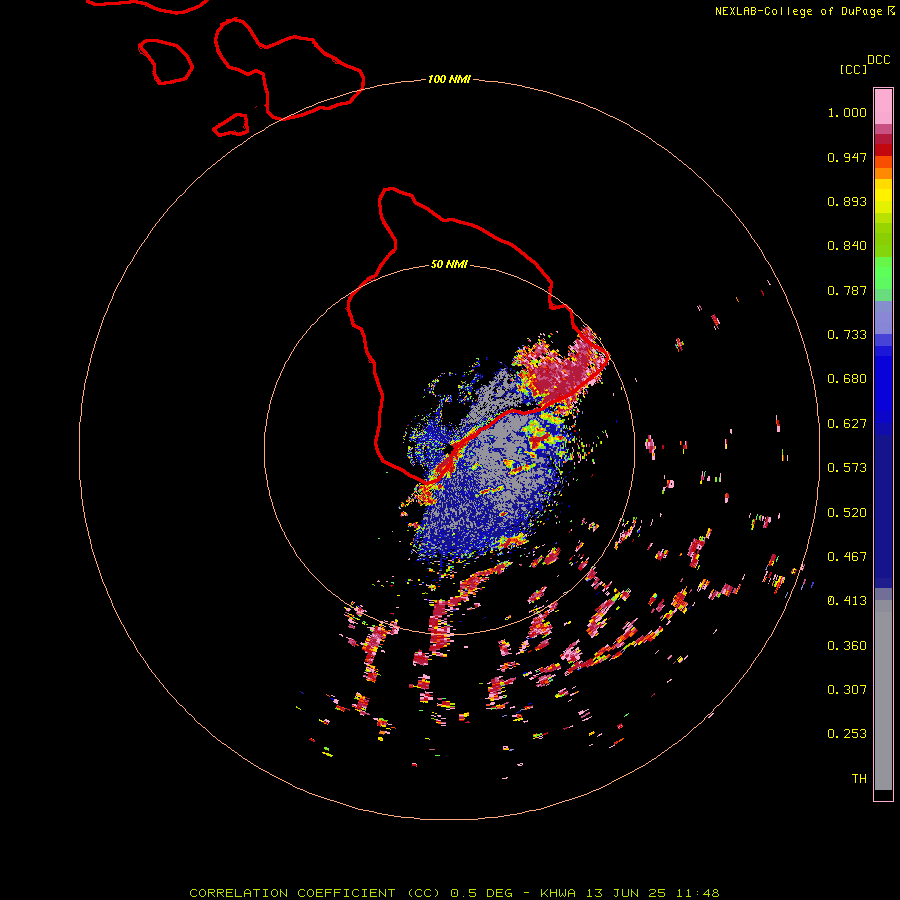Screen dimensions: 900x900
Task: Click the 0.360 color scale value
Action: 847,646
